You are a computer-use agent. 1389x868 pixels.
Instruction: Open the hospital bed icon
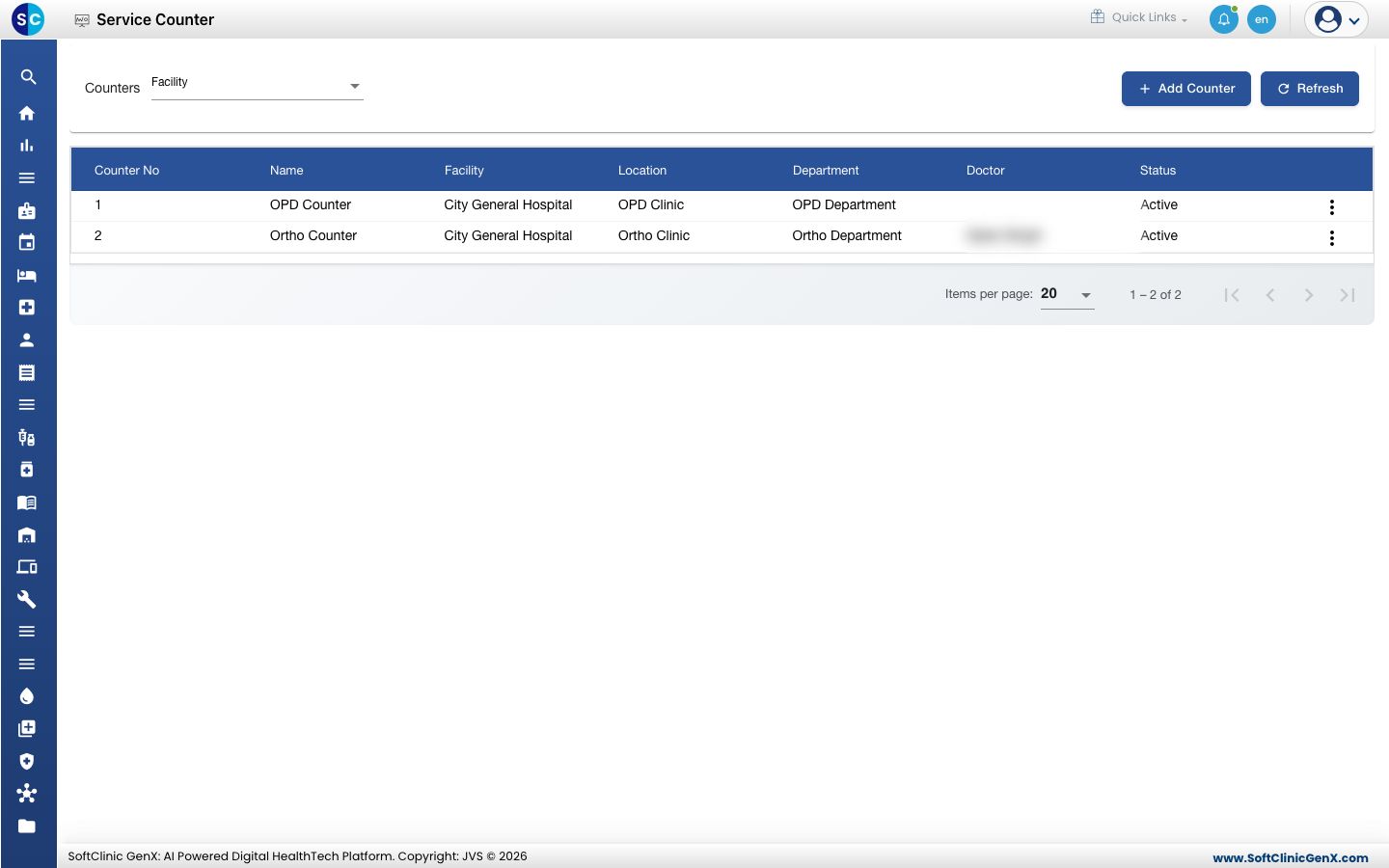click(x=27, y=275)
